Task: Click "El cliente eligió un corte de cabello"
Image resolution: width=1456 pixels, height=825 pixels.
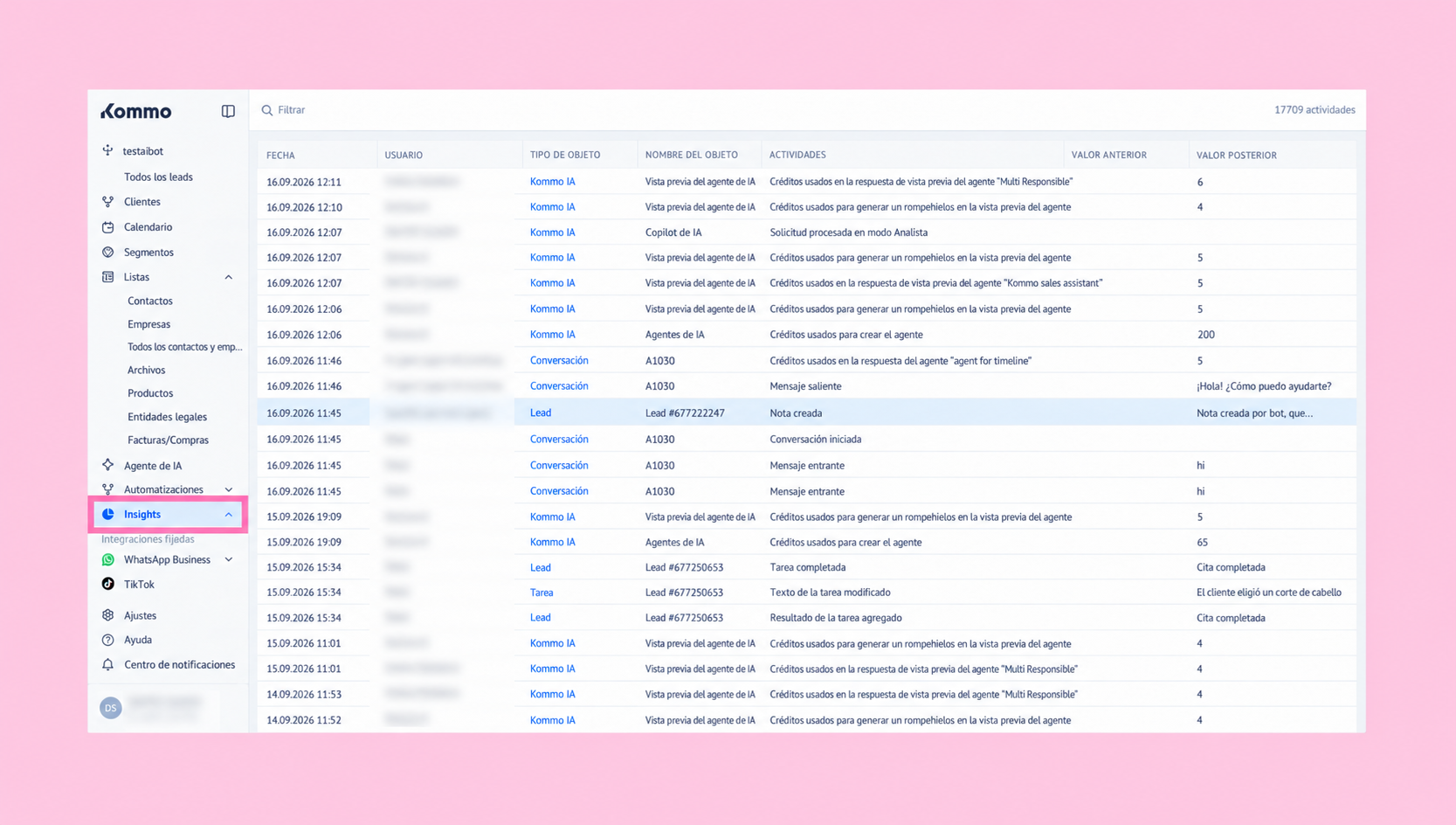Action: [1269, 593]
